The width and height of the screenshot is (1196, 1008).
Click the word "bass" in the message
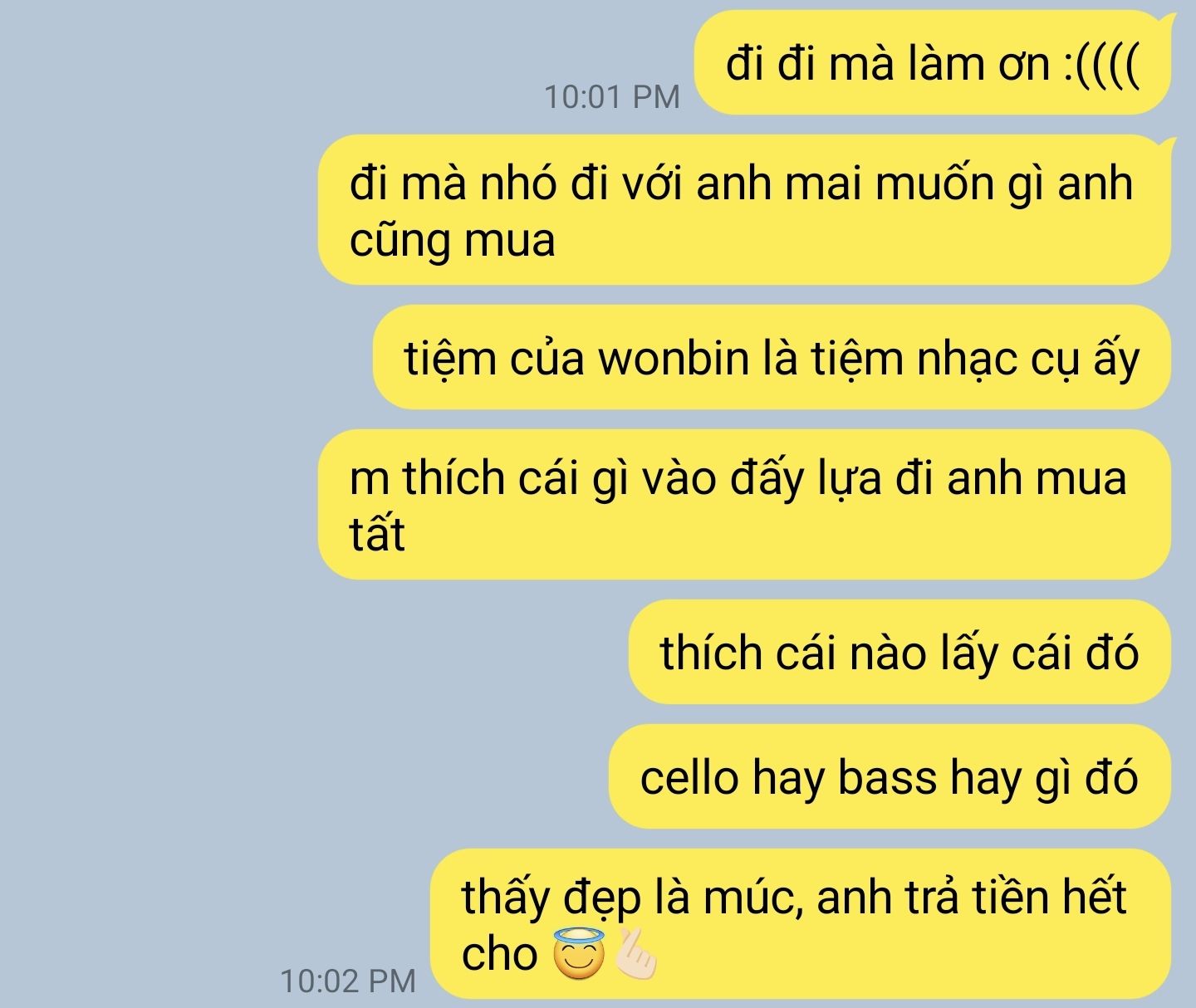click(x=887, y=778)
